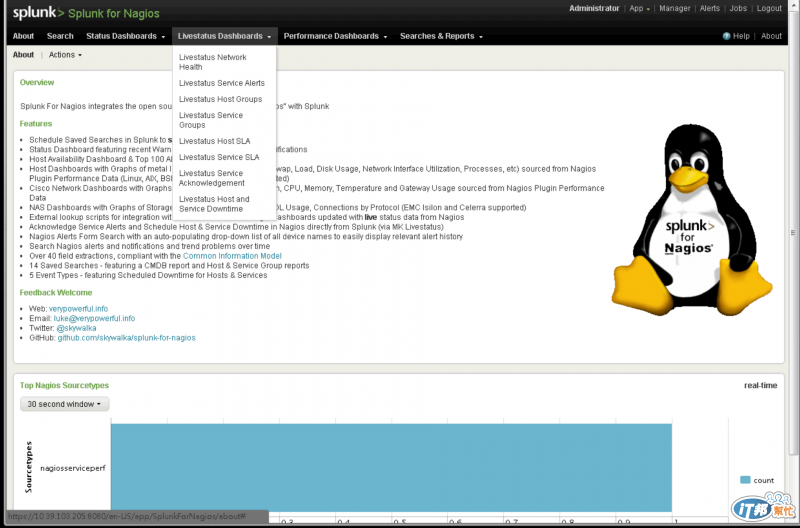Click the Feedback Welcome heading
Viewport: 800px width, 528px height.
coord(56,293)
